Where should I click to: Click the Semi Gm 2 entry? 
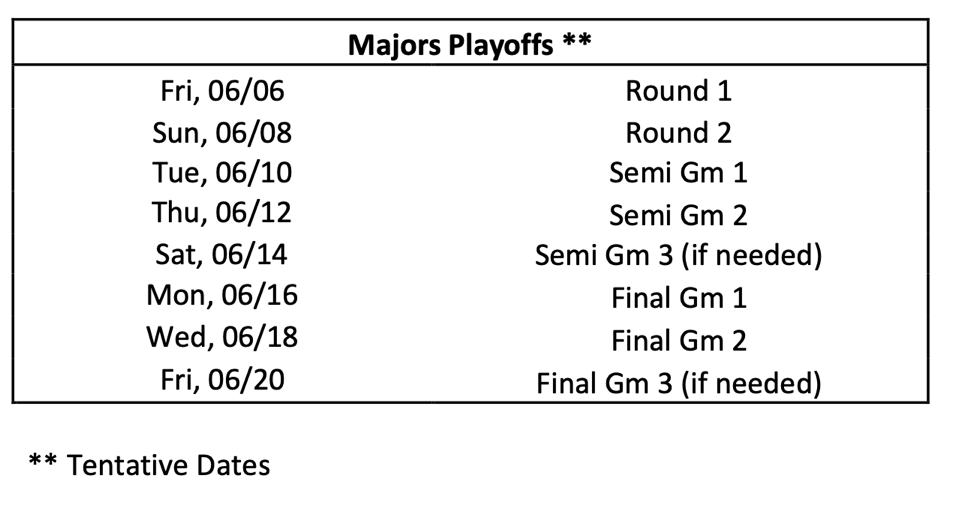(x=678, y=215)
